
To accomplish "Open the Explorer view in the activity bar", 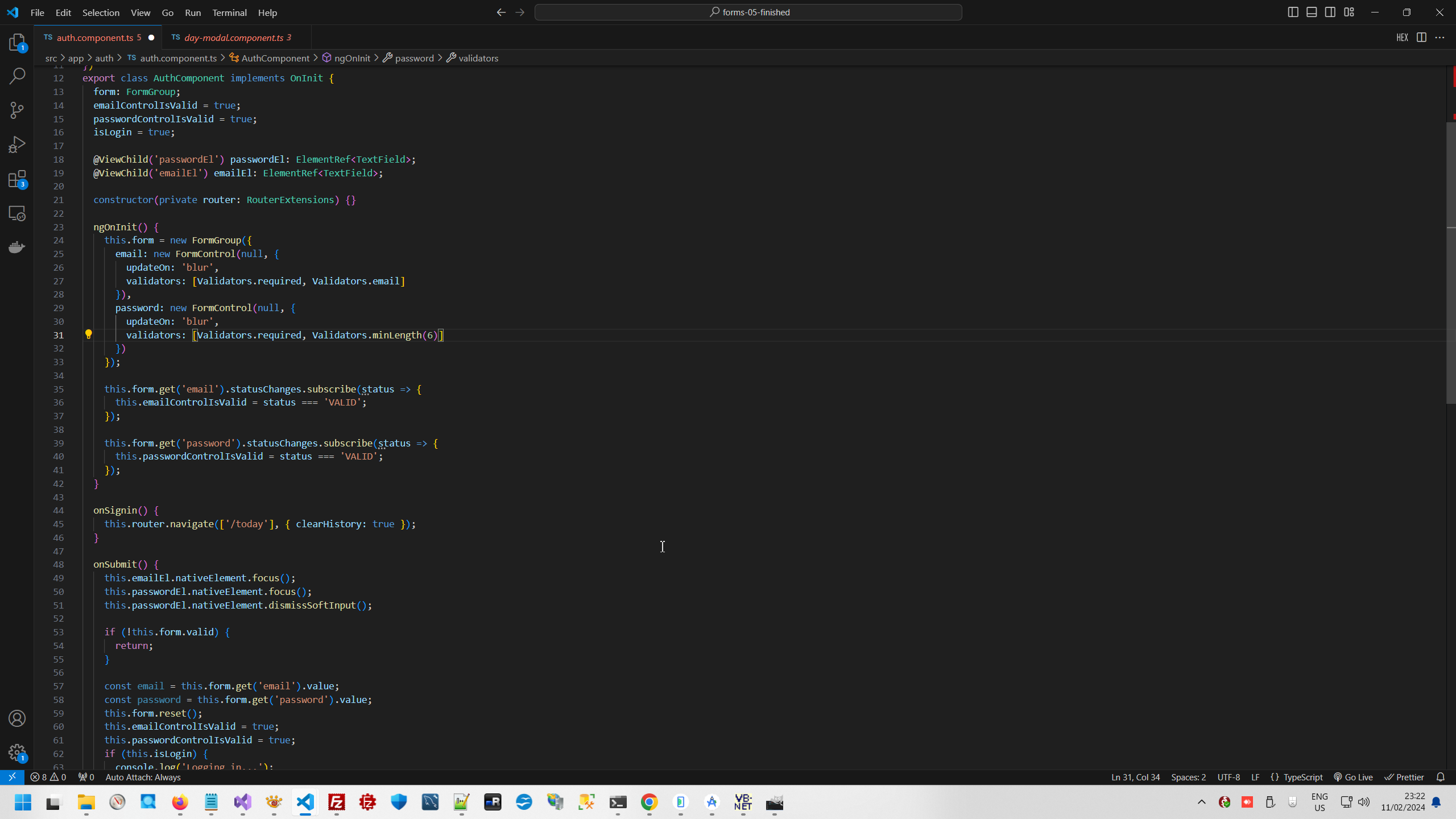I will click(17, 42).
